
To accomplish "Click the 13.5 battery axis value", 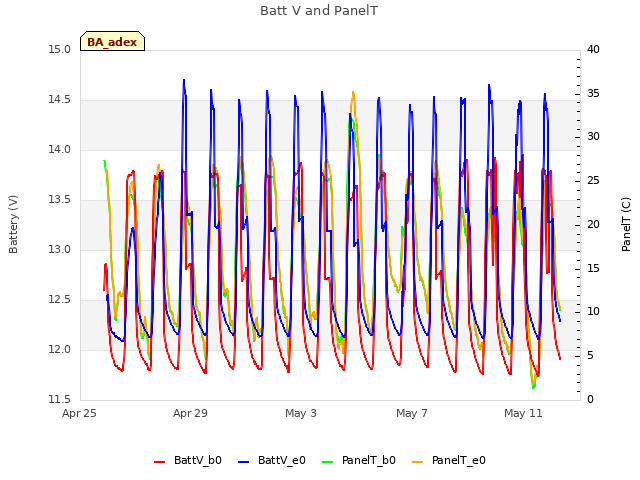I will coord(60,200).
